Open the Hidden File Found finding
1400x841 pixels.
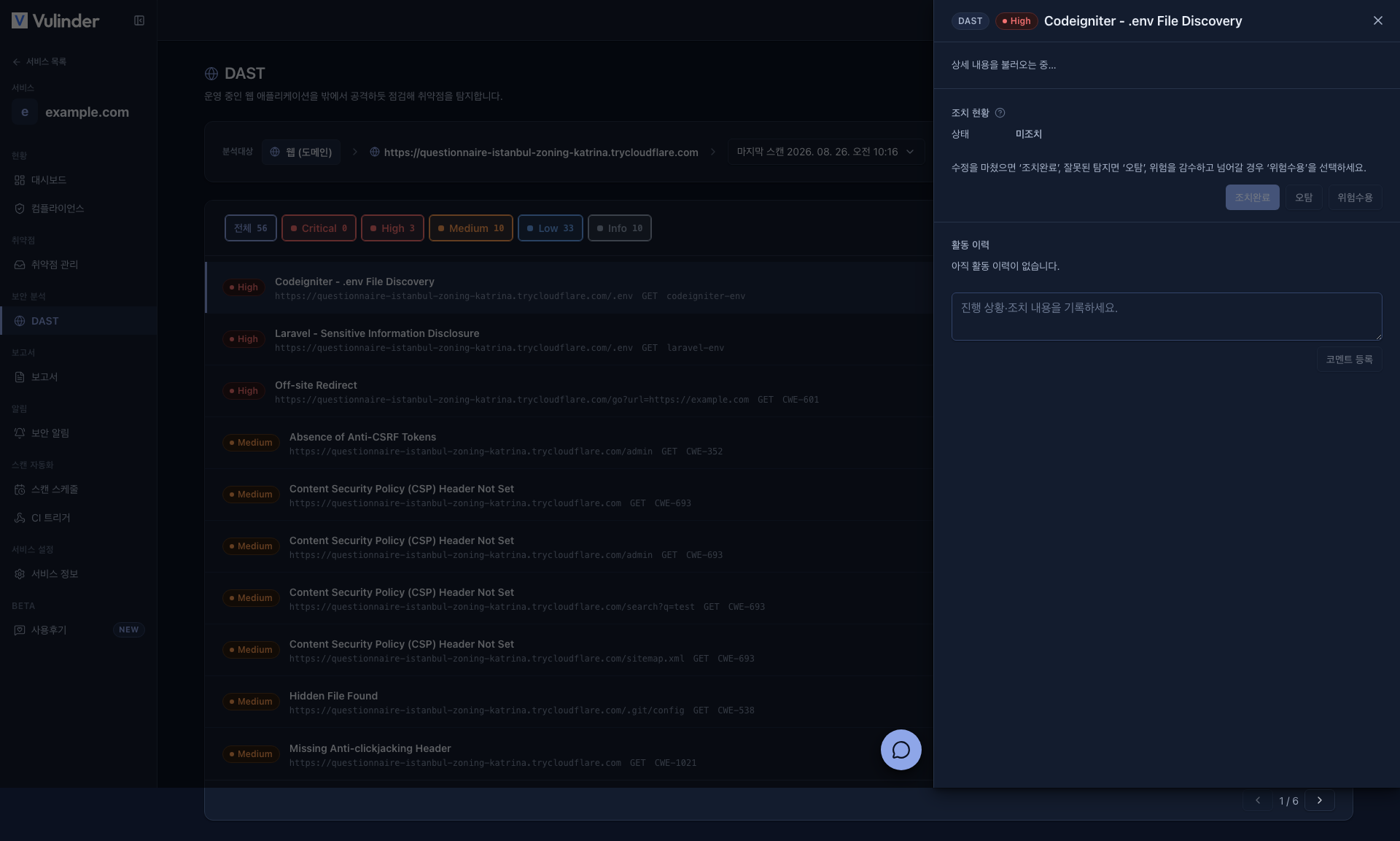click(569, 702)
